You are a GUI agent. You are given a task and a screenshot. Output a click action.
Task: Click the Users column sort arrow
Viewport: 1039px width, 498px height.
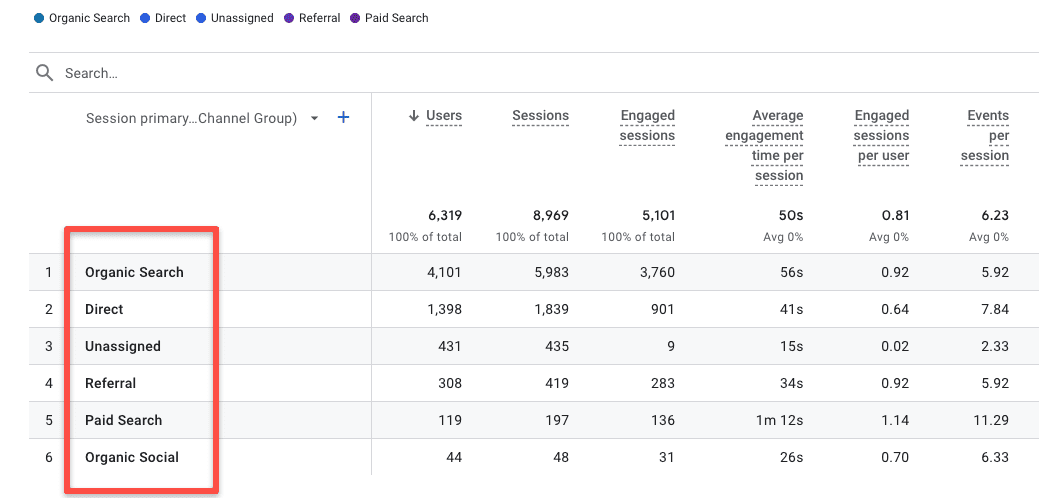pyautogui.click(x=413, y=116)
